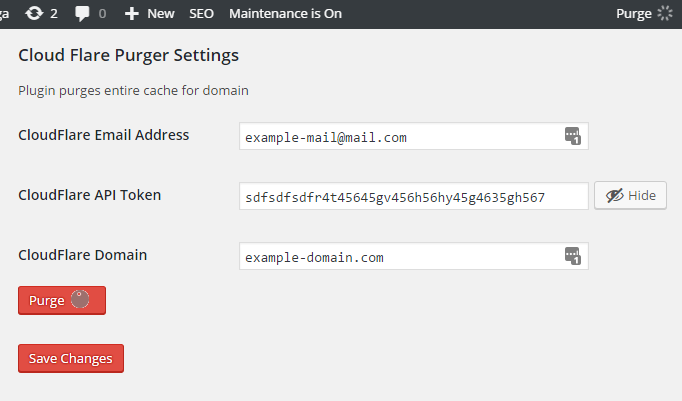Toggle API token visibility with Hide button

click(x=630, y=196)
